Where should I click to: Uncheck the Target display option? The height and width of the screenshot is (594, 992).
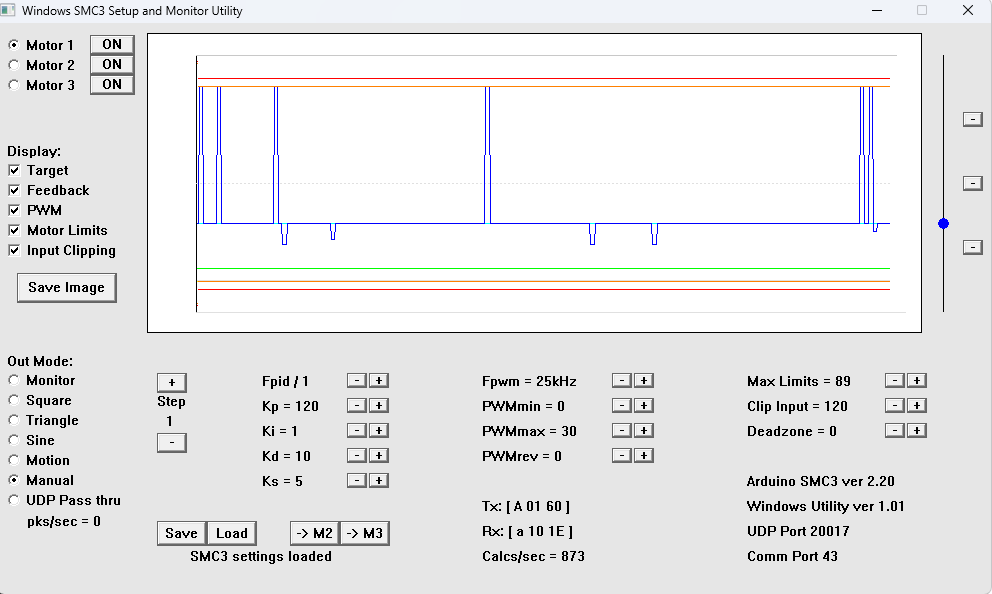pyautogui.click(x=14, y=170)
